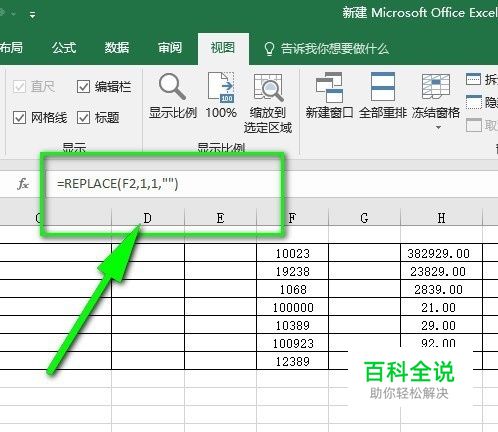This screenshot has width=498, height=432.
Task: Open the 公式 formulas tab
Action: (x=64, y=48)
